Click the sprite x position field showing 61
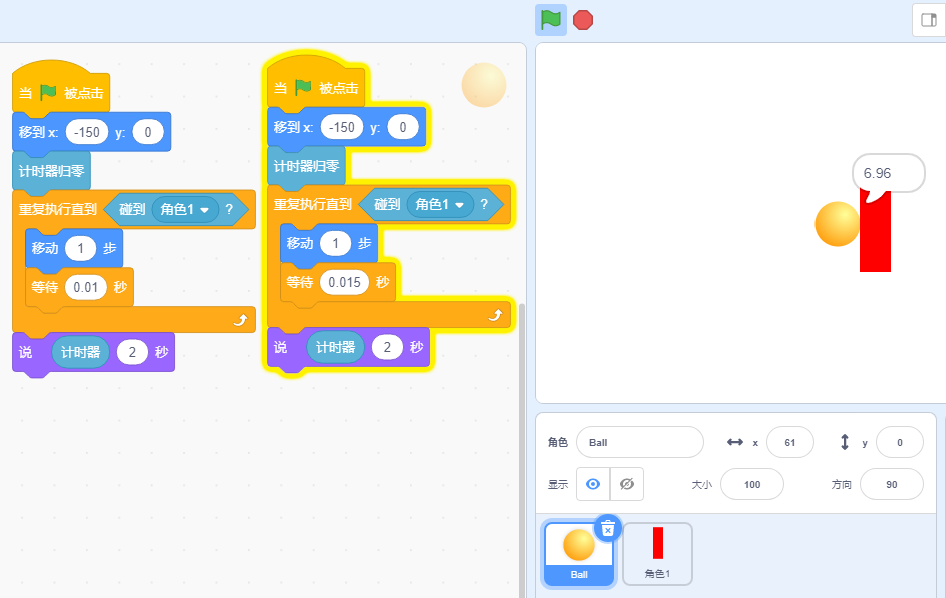 pos(790,442)
